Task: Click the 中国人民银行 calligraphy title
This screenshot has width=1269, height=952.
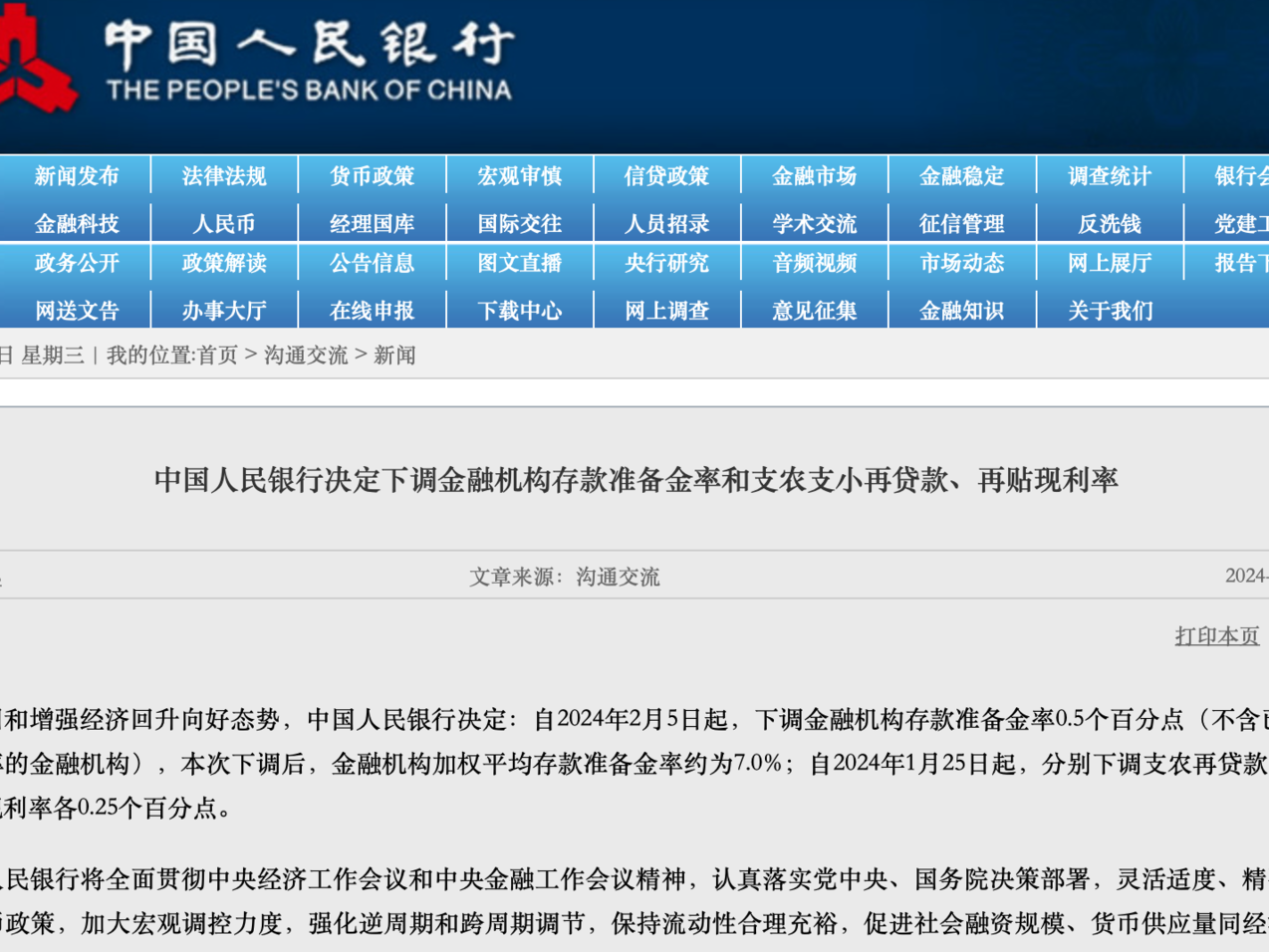Action: pyautogui.click(x=310, y=44)
